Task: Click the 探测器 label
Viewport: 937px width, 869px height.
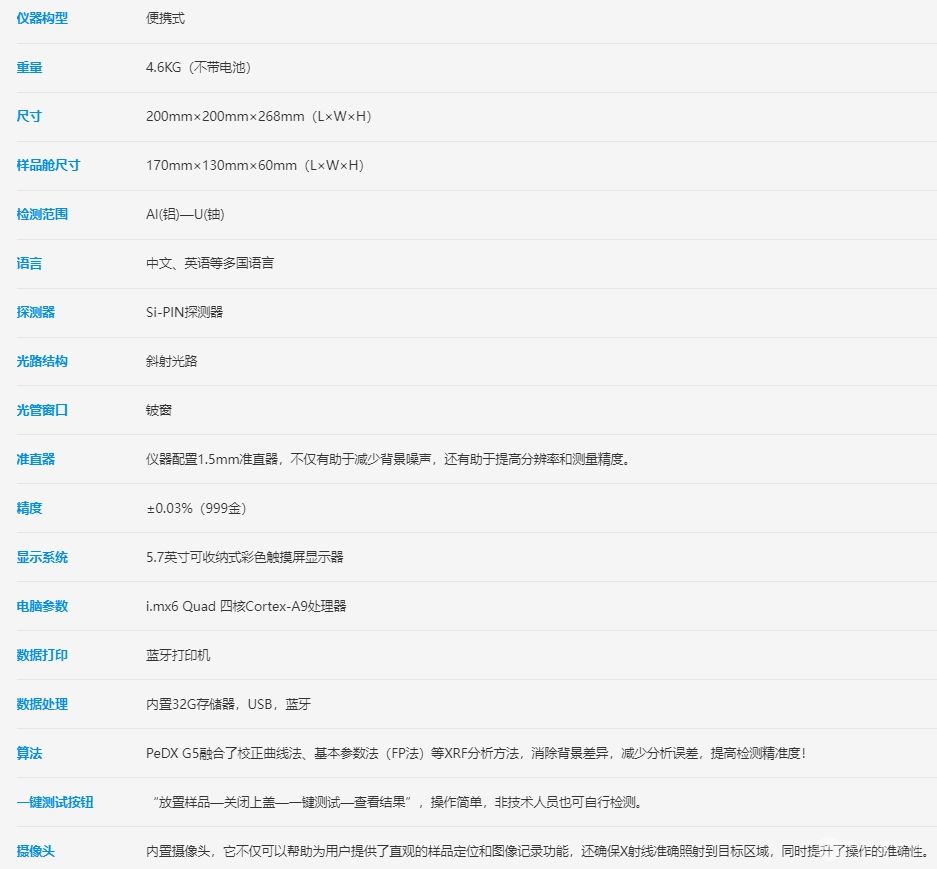Action: pyautogui.click(x=36, y=313)
